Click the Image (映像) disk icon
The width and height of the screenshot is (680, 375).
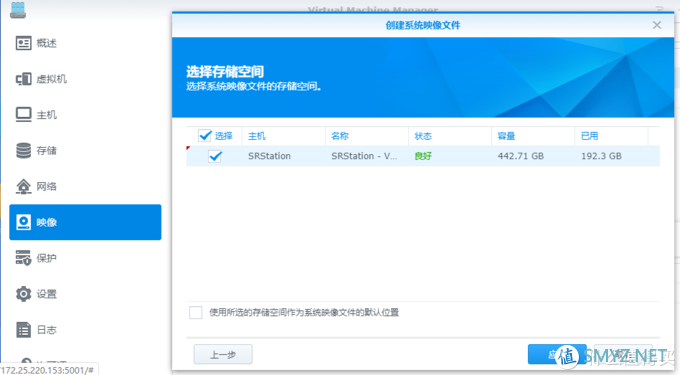pos(23,222)
